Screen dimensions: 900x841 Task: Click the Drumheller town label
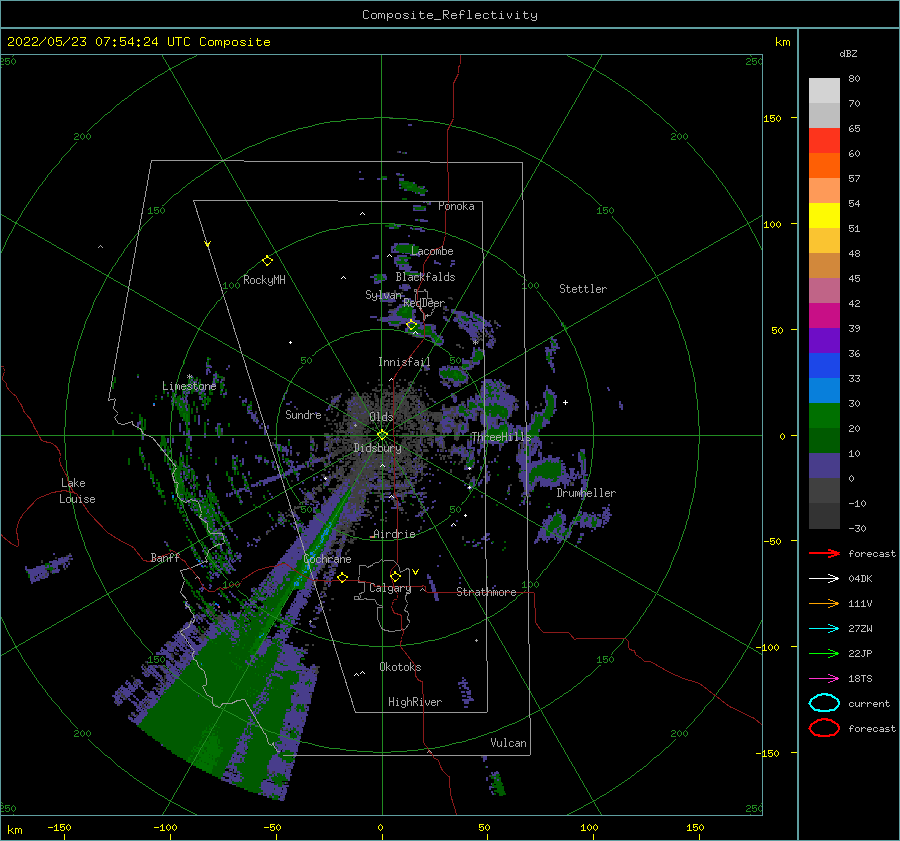pos(586,493)
